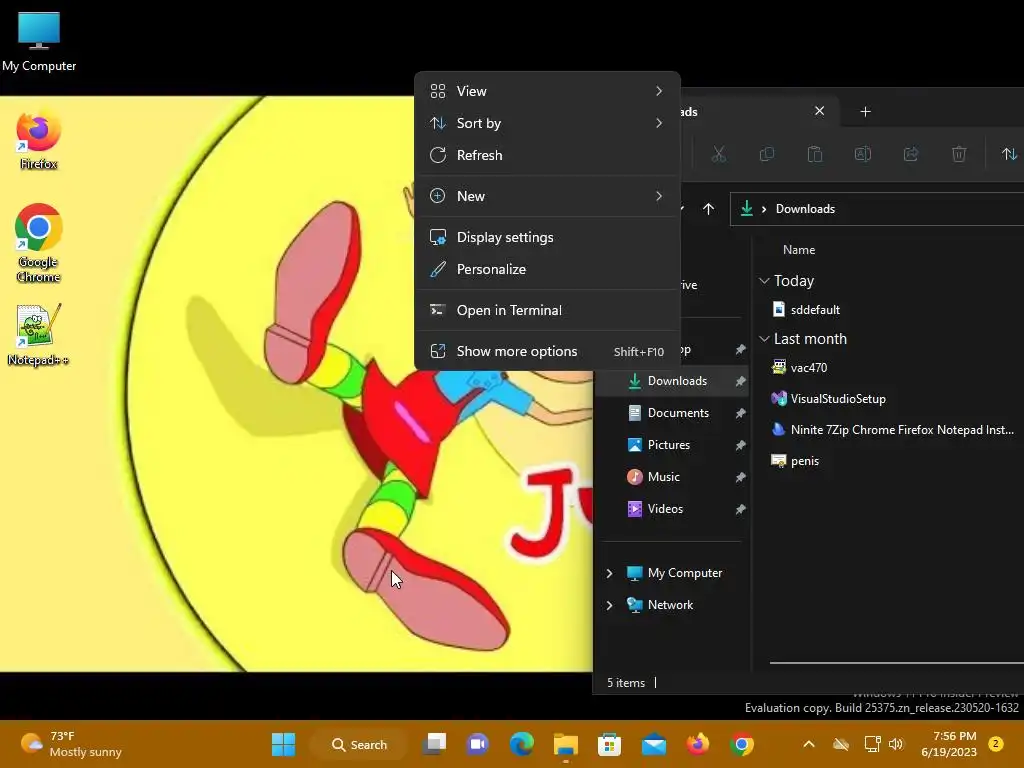Open Task View from the taskbar

click(434, 744)
